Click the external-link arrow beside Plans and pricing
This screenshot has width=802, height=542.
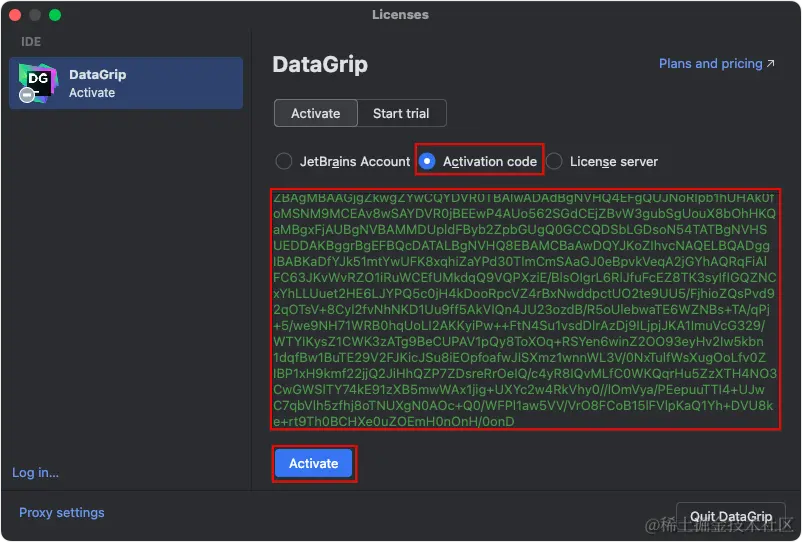point(770,63)
